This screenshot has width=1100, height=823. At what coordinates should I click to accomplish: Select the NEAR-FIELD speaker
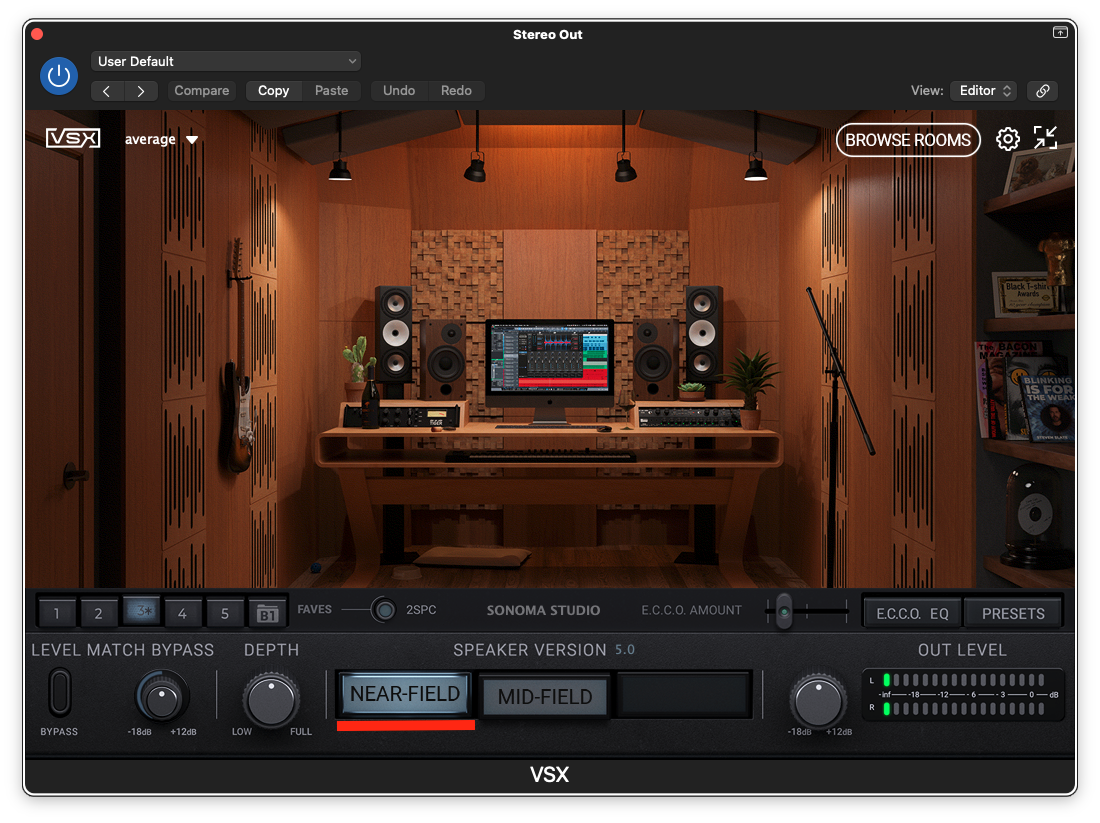coord(405,694)
